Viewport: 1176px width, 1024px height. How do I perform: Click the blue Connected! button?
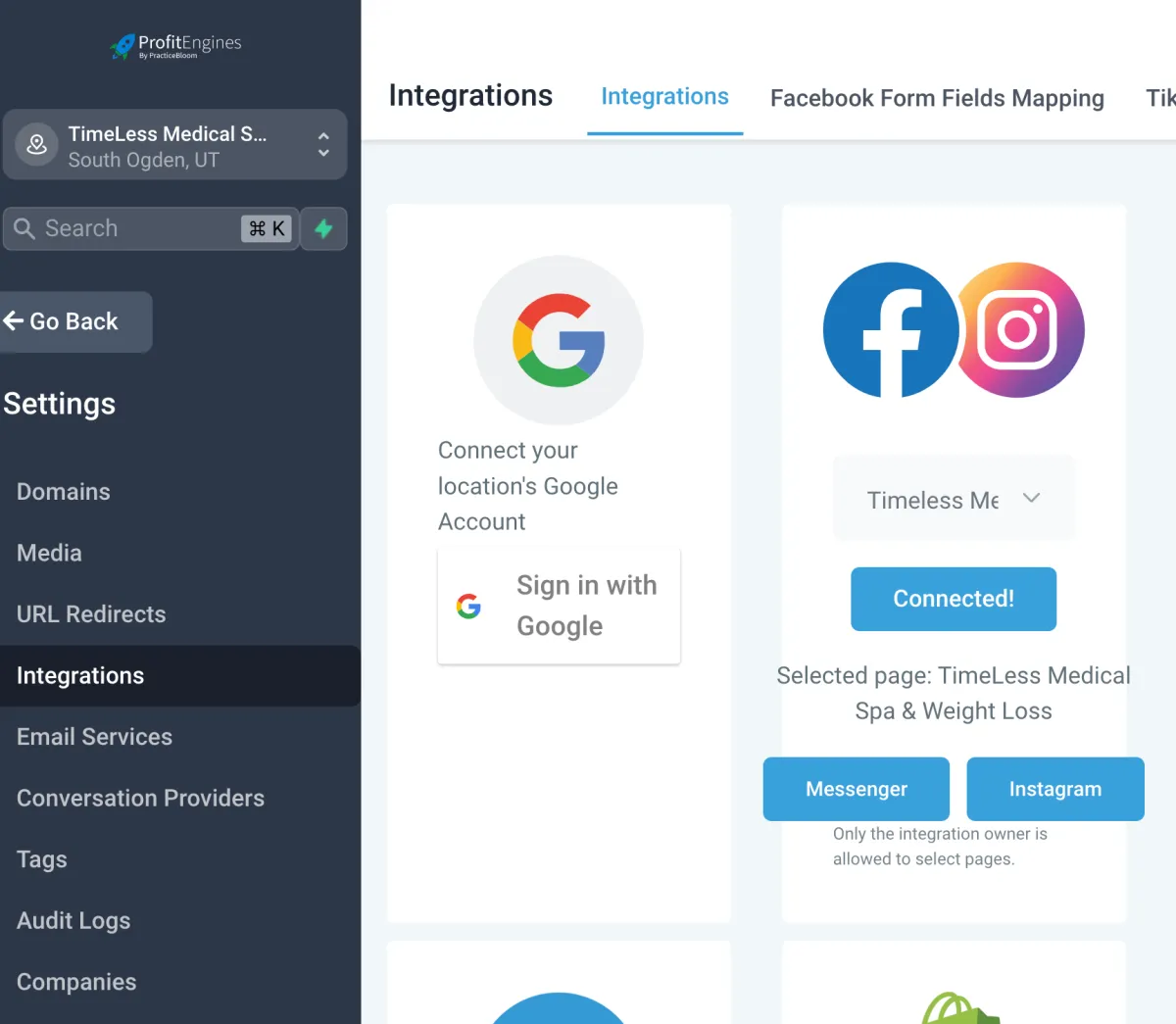pos(954,599)
